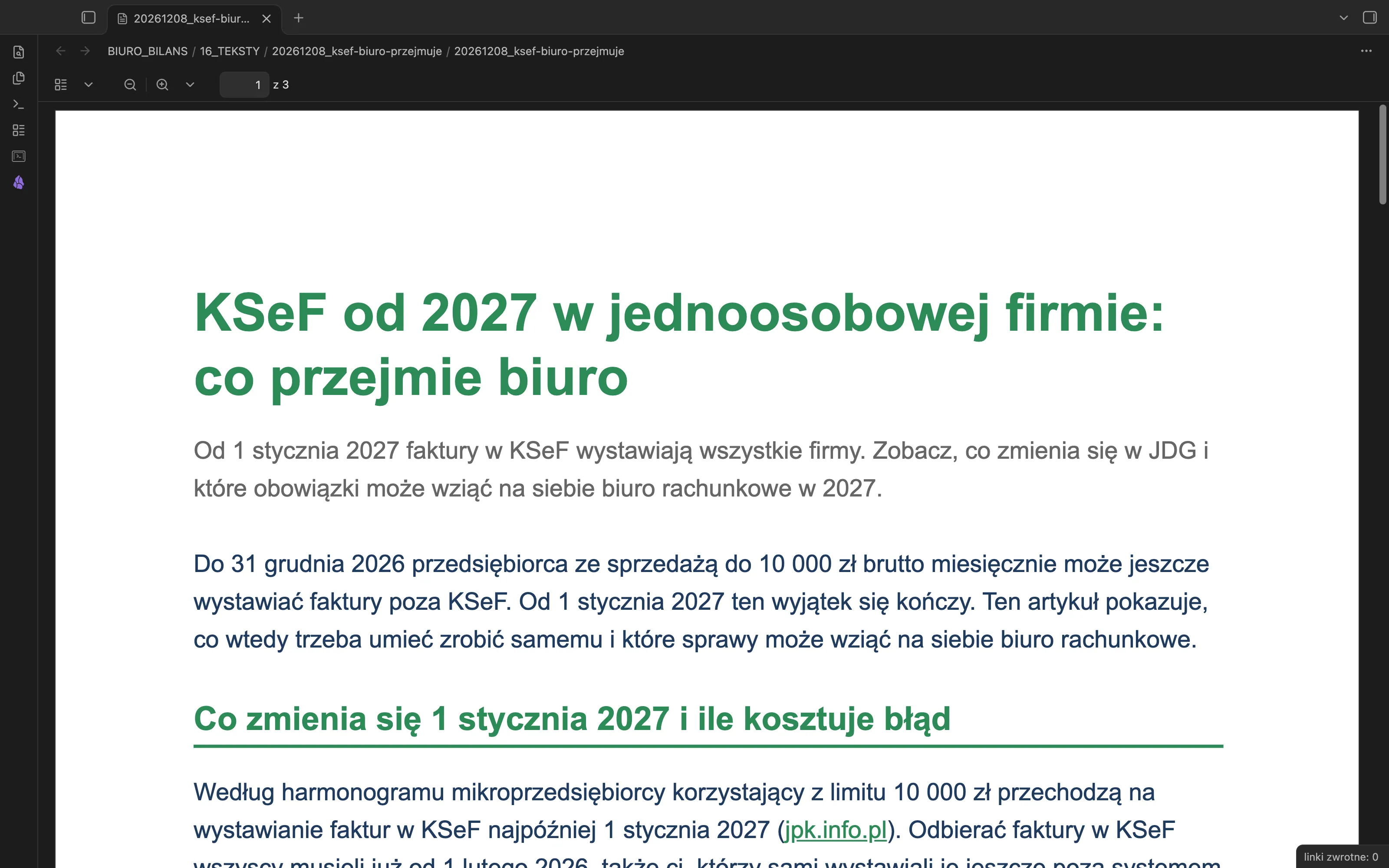Open the 20261208_ksef-biuro-przejmuje folder breadcrumb
Screen dimensions: 1389x868
[x=356, y=51]
